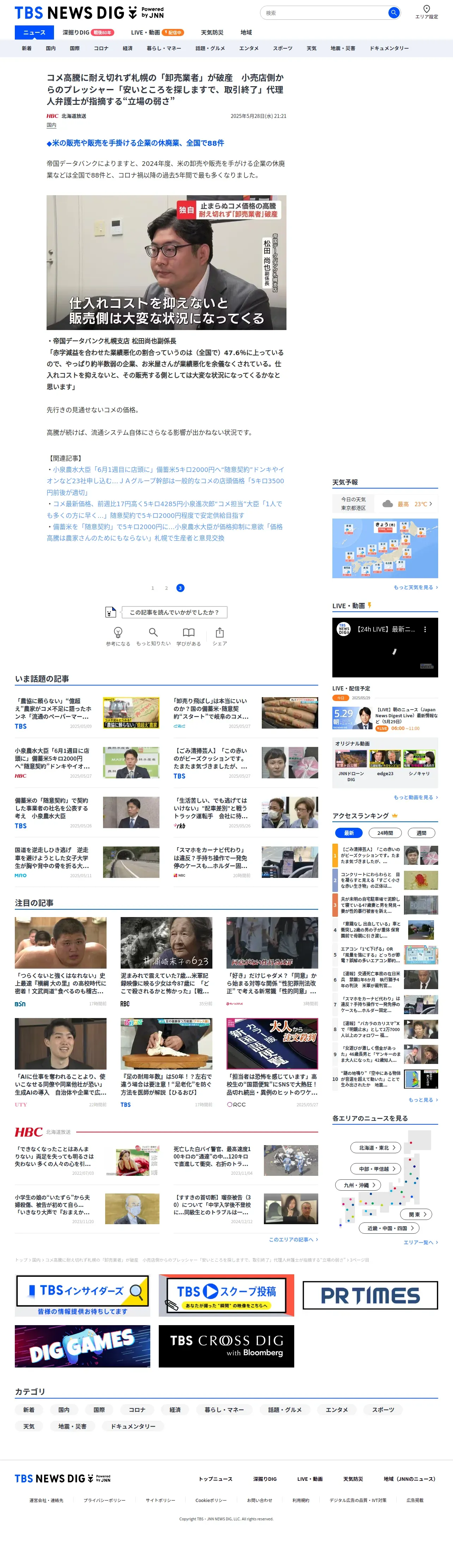The width and height of the screenshot is (453, 1568).
Task: Click the 地震・災害 footer category pill
Action: click(x=72, y=1426)
